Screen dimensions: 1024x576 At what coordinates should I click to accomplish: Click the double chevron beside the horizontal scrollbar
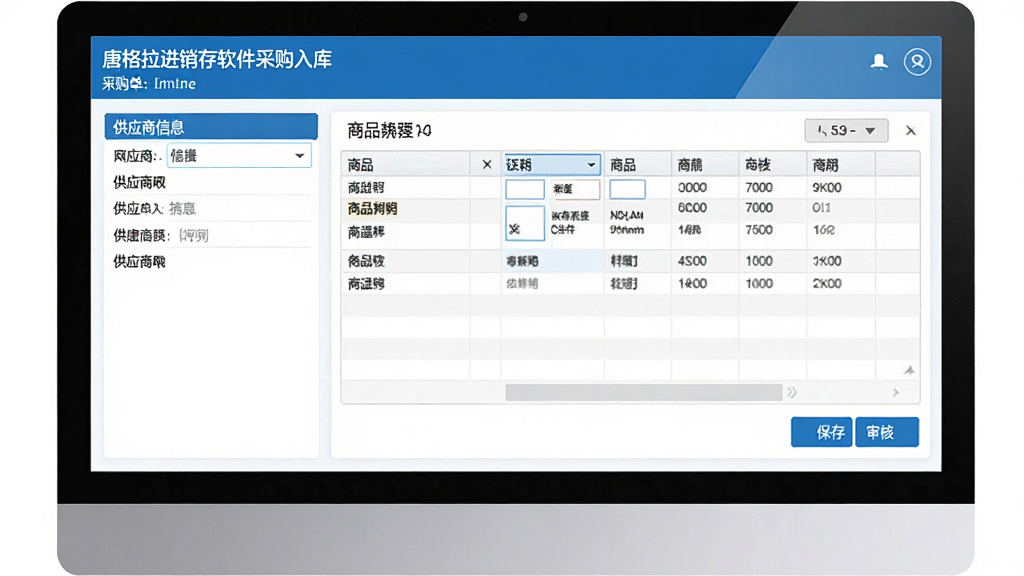point(792,392)
